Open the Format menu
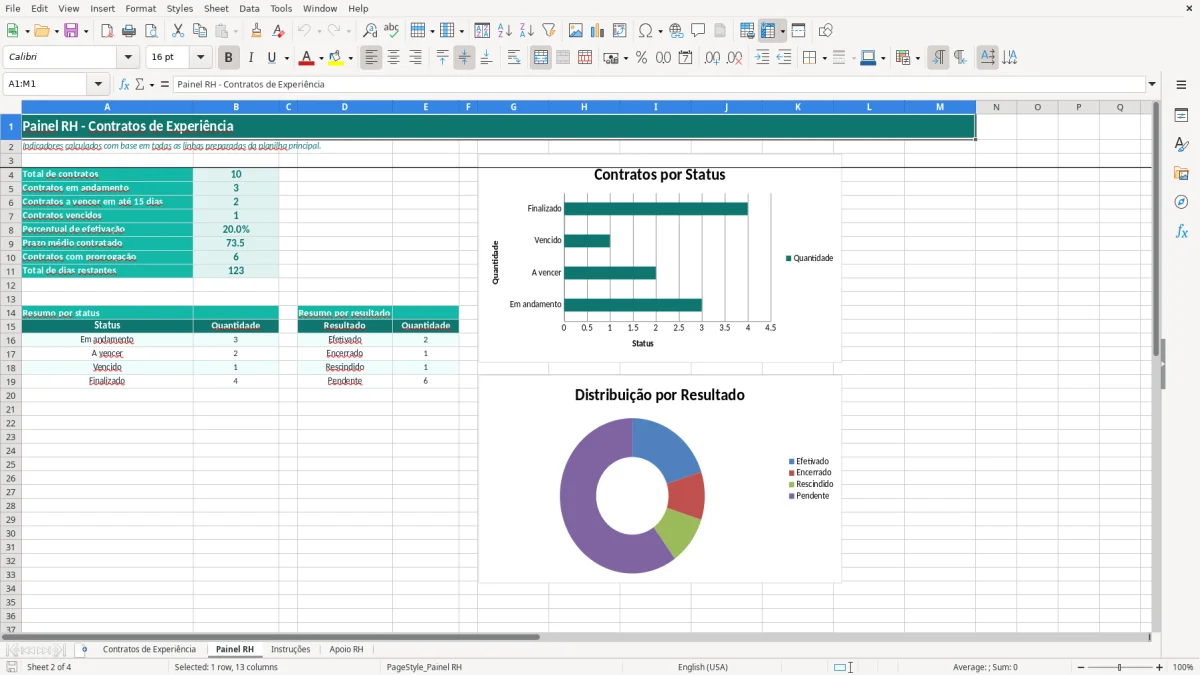The width and height of the screenshot is (1200, 675). point(141,8)
